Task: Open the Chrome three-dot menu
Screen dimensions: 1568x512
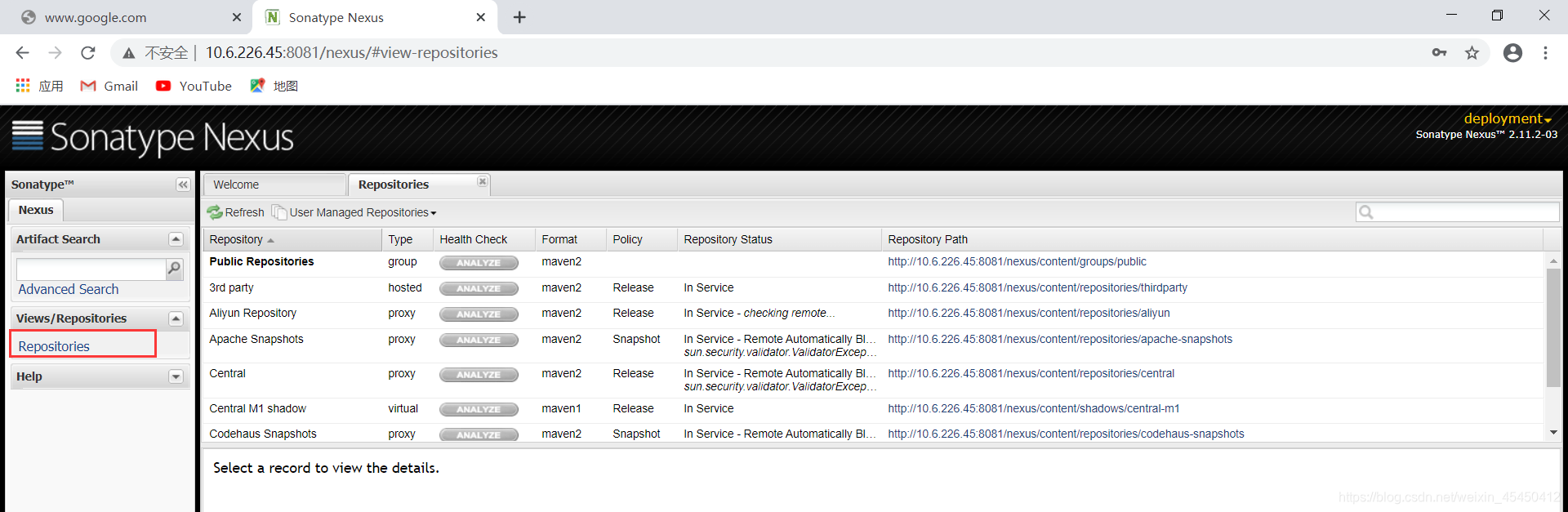Action: coord(1545,53)
